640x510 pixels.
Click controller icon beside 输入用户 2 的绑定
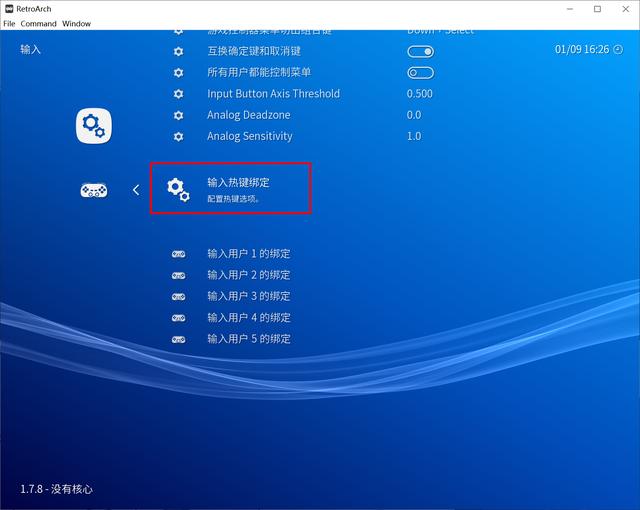(x=178, y=275)
